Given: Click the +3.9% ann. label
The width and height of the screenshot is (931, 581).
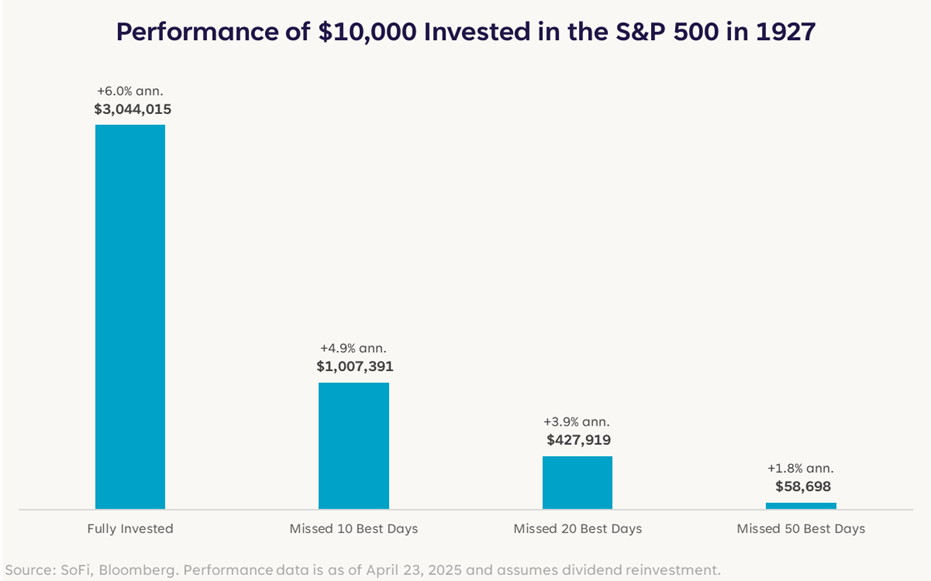Looking at the screenshot, I should [x=577, y=422].
